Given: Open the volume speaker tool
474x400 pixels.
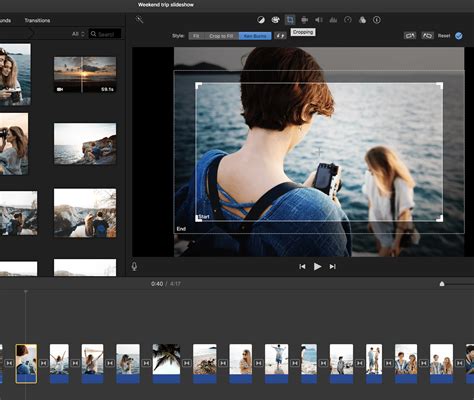Looking at the screenshot, I should (319, 20).
